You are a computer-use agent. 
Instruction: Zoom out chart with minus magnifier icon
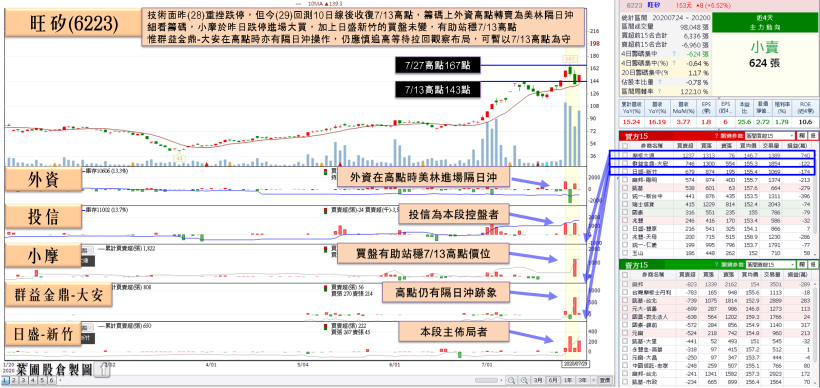(511, 380)
